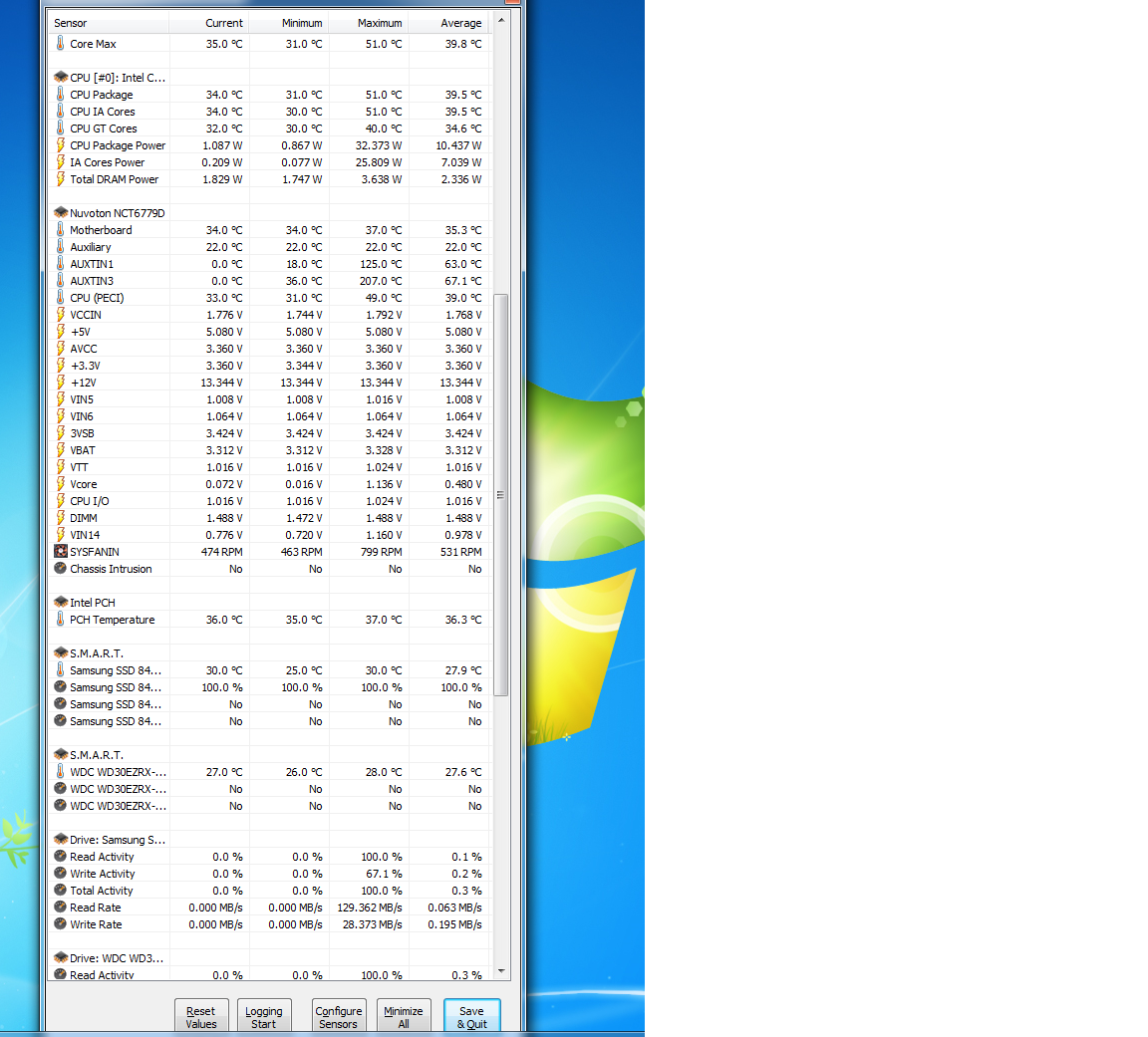Image resolution: width=1148 pixels, height=1037 pixels.
Task: Click the CPU I/O row label
Action: tap(90, 501)
